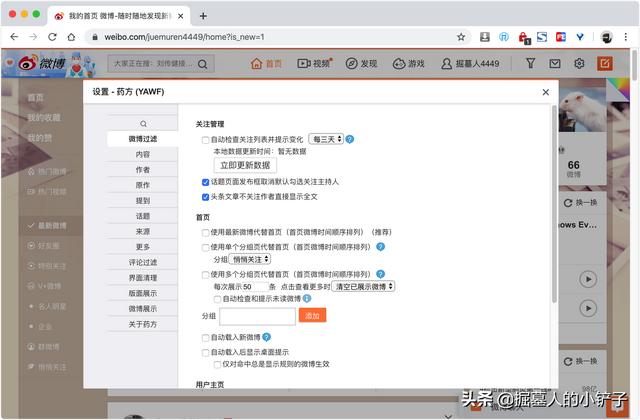Select 版面展示 in settings sidebar
This screenshot has width=640, height=420.
[x=142, y=293]
